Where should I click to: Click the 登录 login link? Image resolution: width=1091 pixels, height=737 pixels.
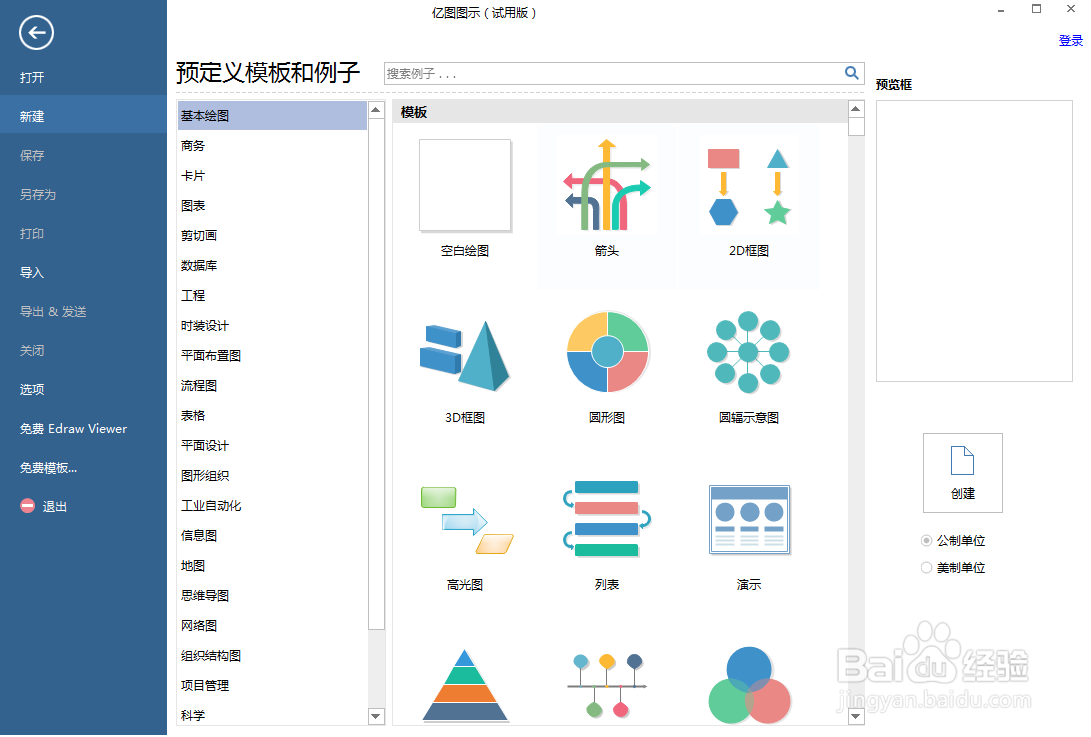[x=1071, y=40]
